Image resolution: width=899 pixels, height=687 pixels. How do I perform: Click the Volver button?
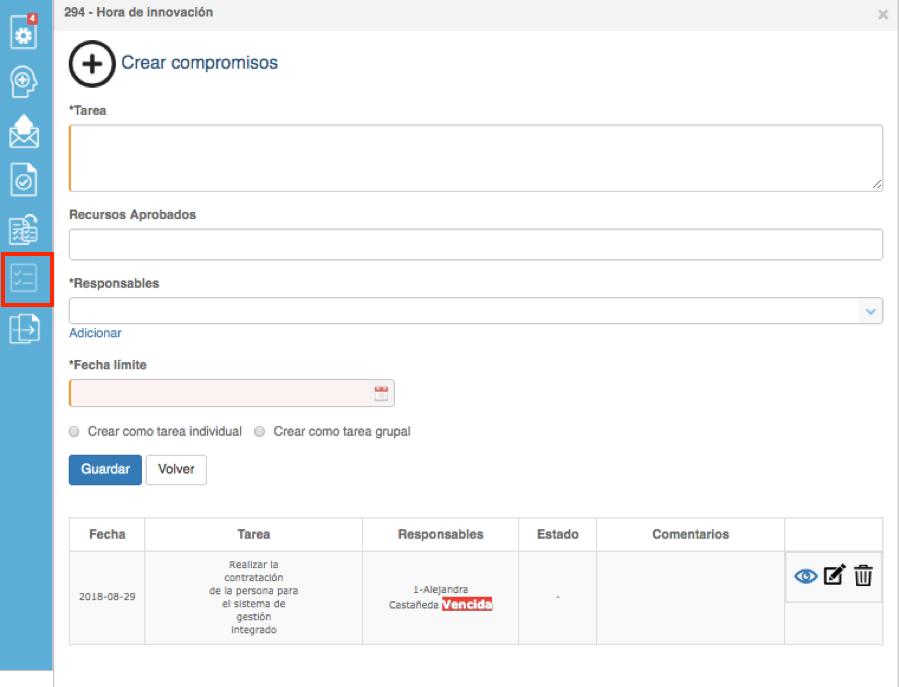(176, 470)
